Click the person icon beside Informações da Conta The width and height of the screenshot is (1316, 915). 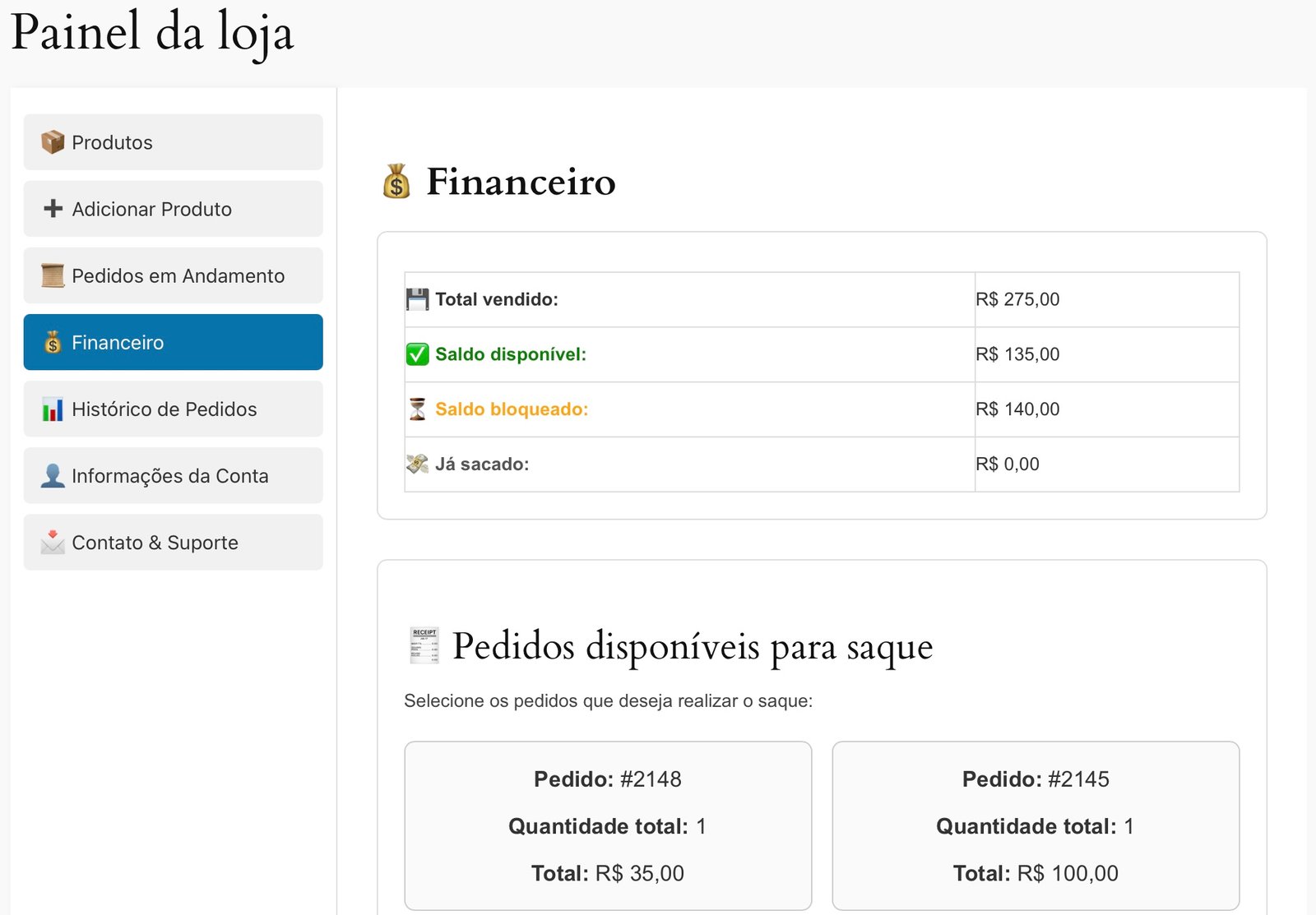point(53,476)
